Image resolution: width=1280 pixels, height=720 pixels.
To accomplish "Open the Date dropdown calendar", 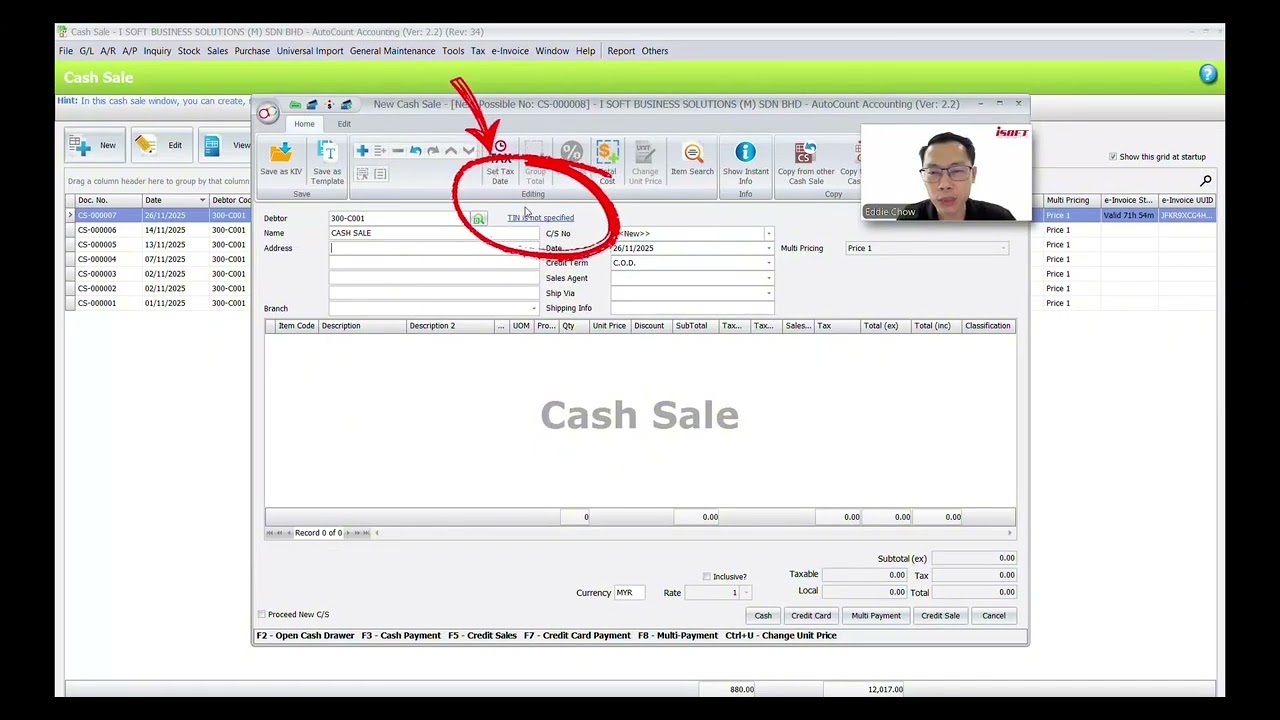I will (x=768, y=248).
